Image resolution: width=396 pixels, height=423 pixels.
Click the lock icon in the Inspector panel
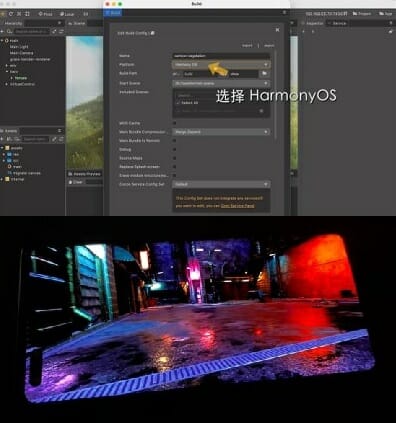(391, 31)
